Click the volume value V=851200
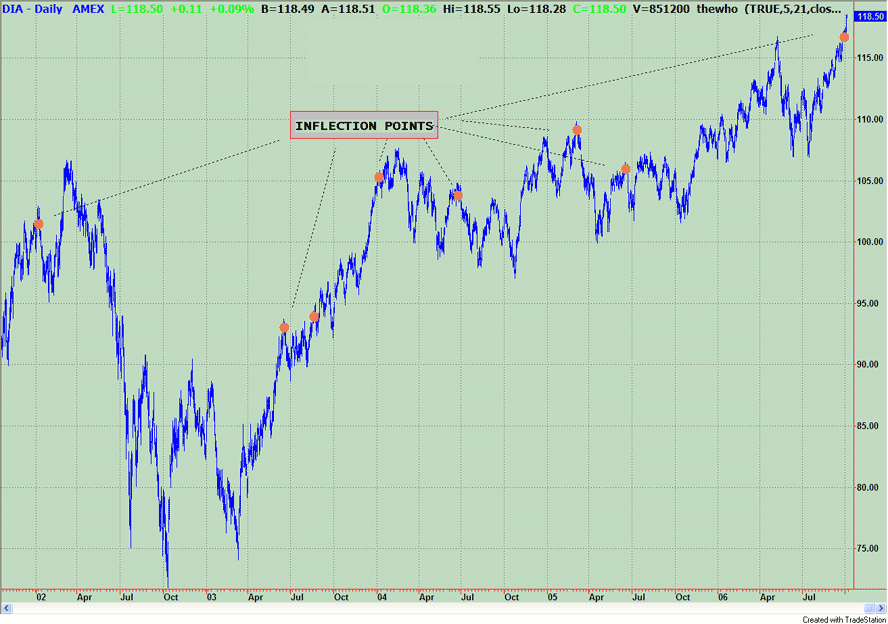The width and height of the screenshot is (888, 624). [661, 9]
